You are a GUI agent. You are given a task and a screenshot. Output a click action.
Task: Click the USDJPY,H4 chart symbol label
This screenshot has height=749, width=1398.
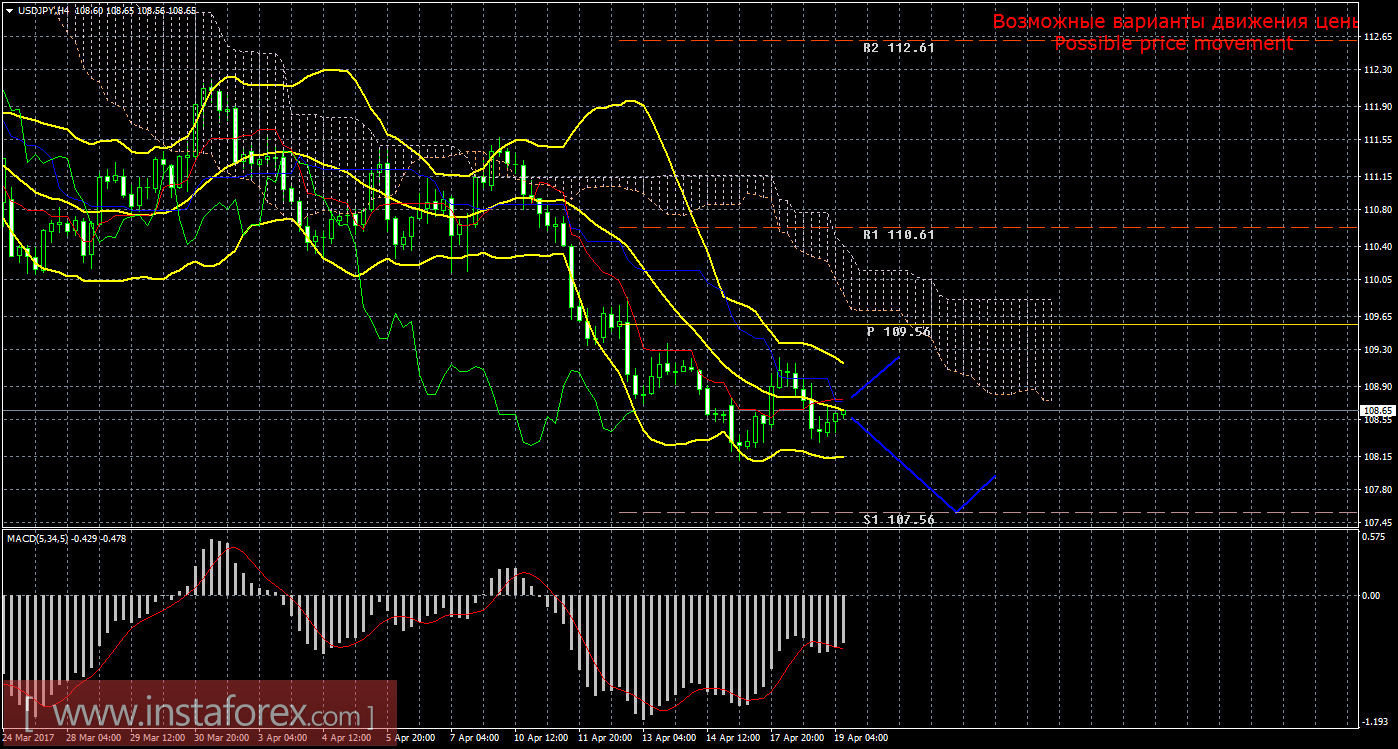[x=43, y=10]
